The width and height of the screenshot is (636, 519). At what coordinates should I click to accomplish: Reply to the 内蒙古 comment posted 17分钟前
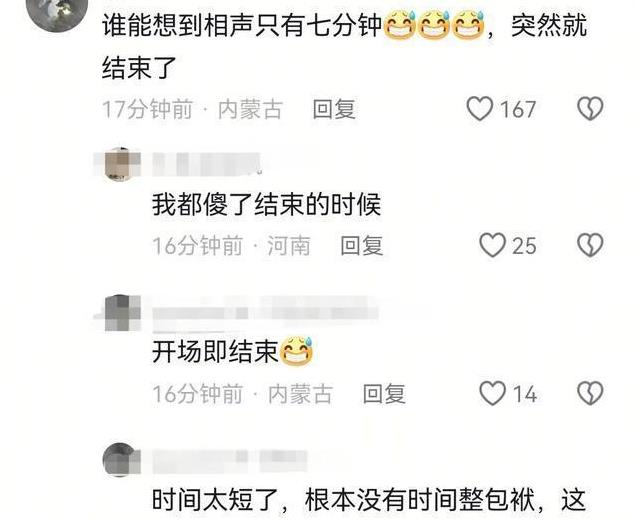[334, 109]
